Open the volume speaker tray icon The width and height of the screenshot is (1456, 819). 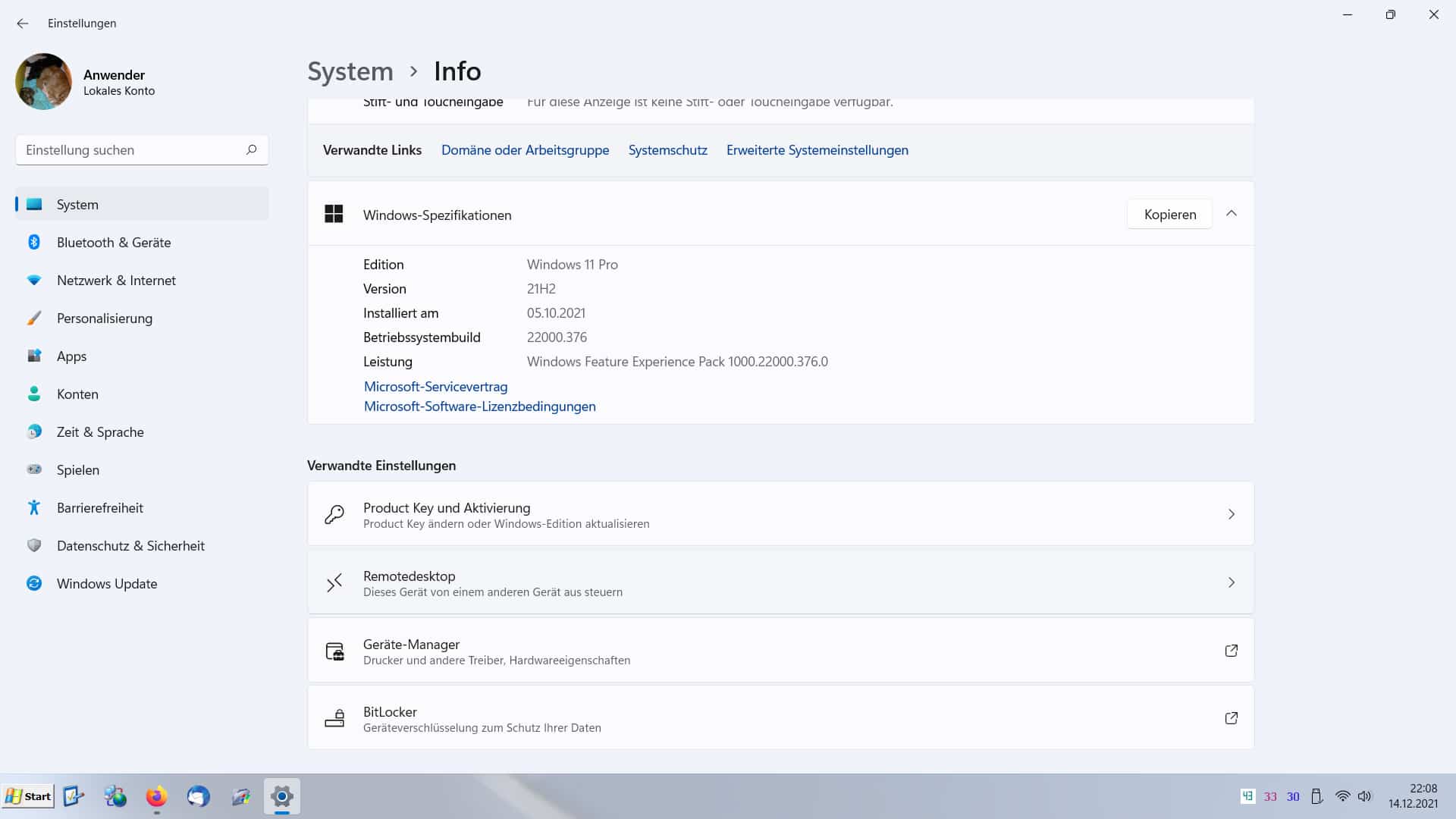(x=1364, y=796)
